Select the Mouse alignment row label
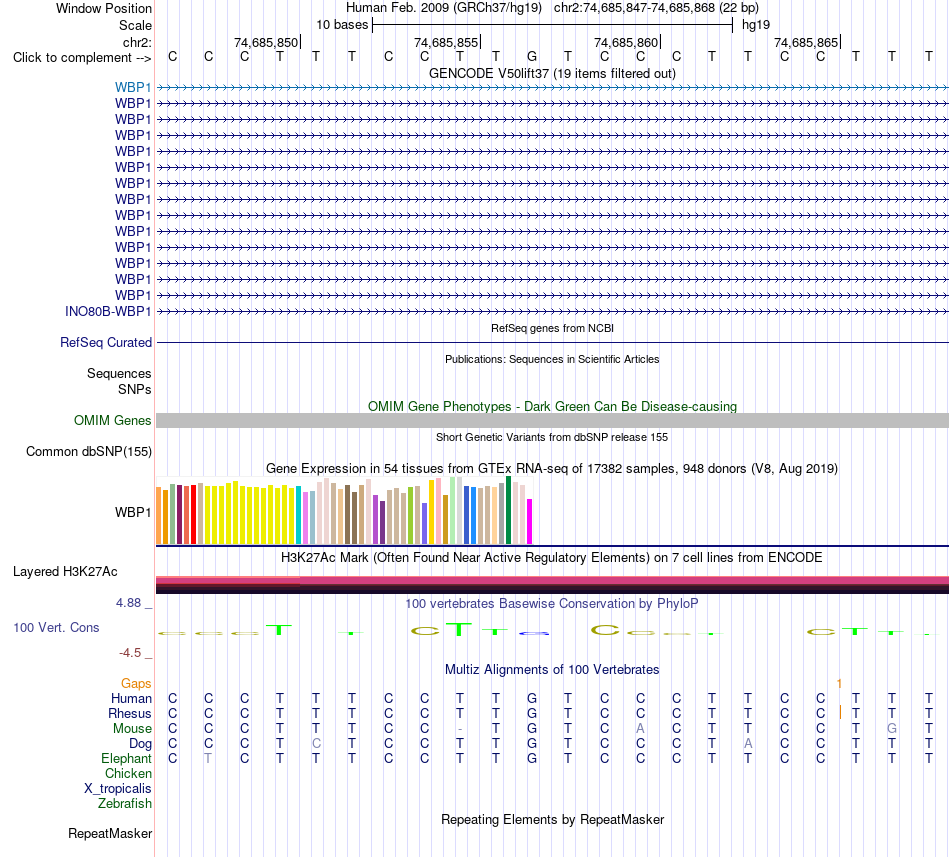The height and width of the screenshot is (857, 950). point(132,729)
